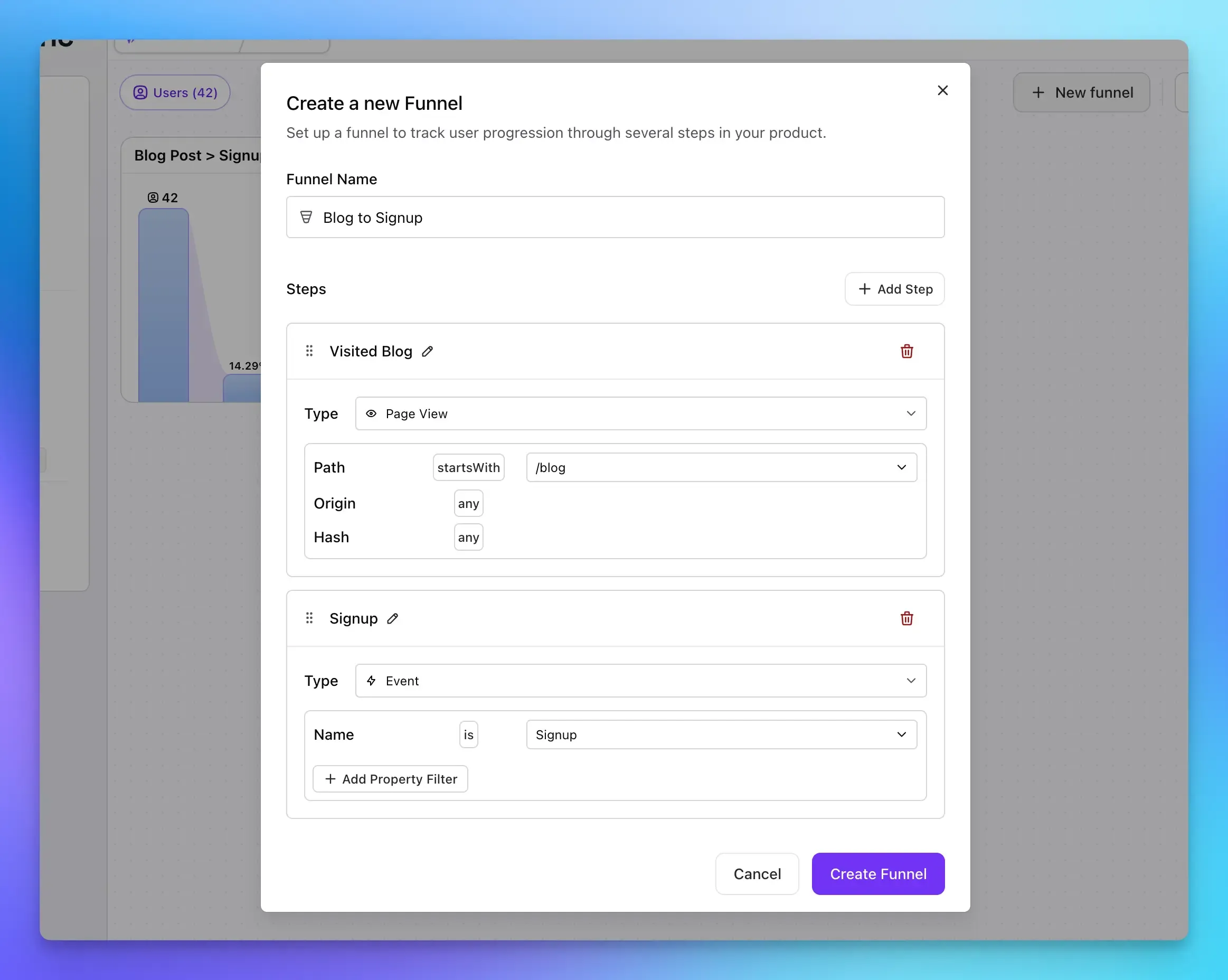Click the Blog to Signup name field
This screenshot has width=1228, height=980.
[x=615, y=217]
